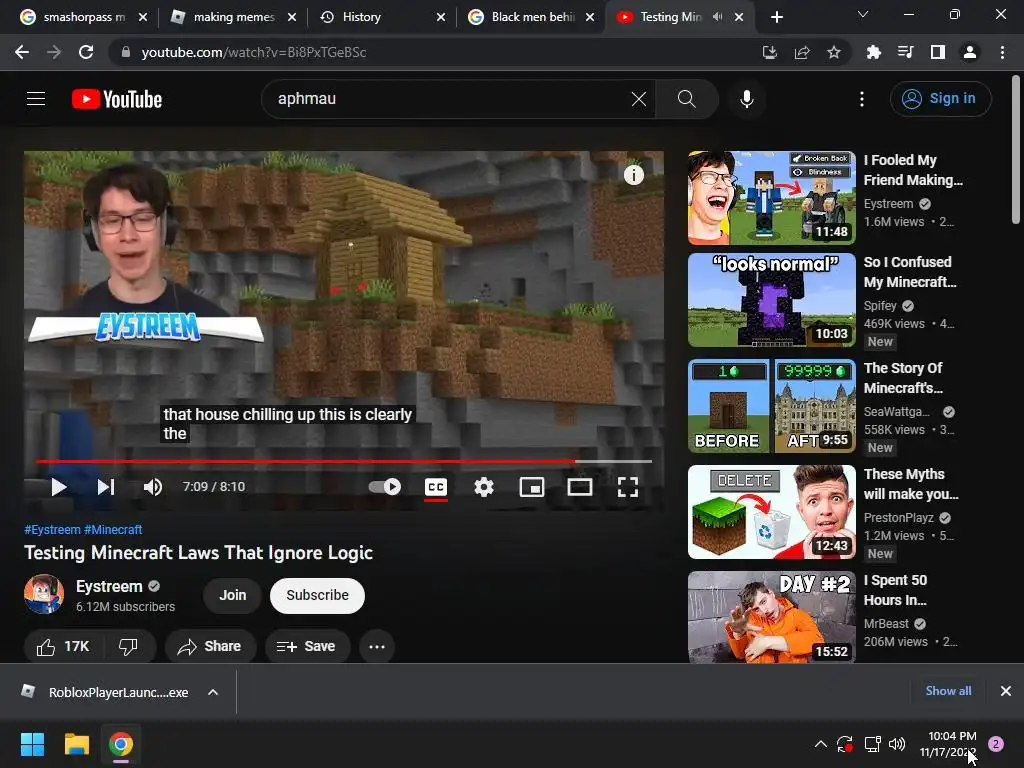Image resolution: width=1024 pixels, height=768 pixels.
Task: Switch to theater mode
Action: coord(580,487)
